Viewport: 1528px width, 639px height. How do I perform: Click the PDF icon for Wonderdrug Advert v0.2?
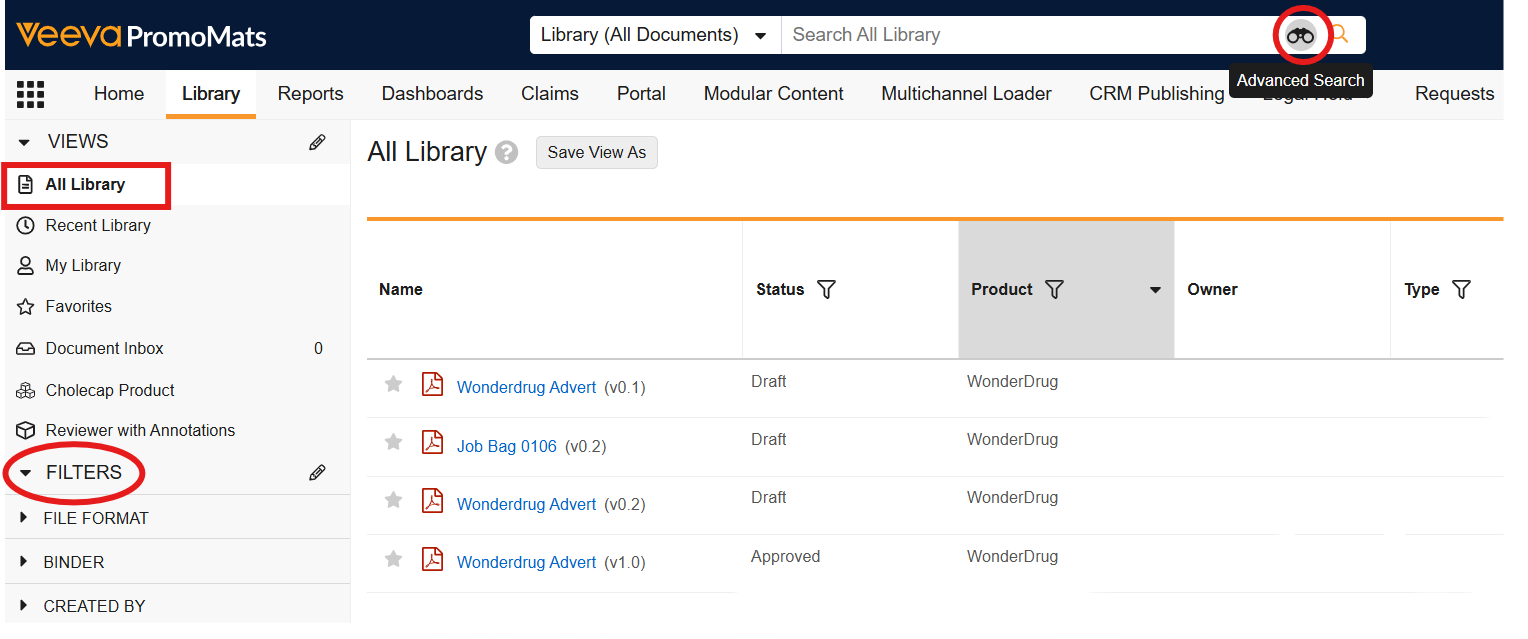[432, 500]
